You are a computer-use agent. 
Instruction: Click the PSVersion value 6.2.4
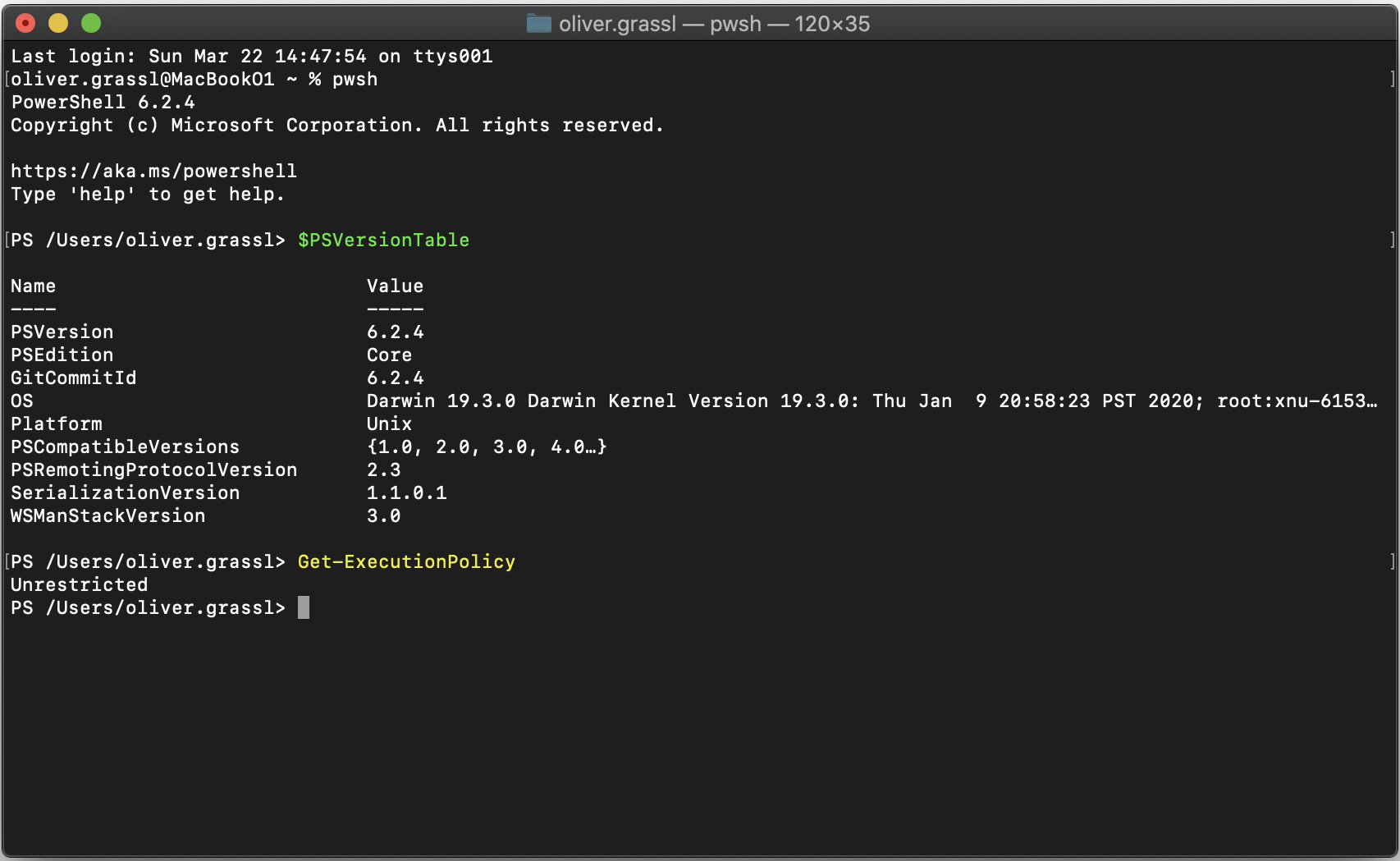coord(395,332)
